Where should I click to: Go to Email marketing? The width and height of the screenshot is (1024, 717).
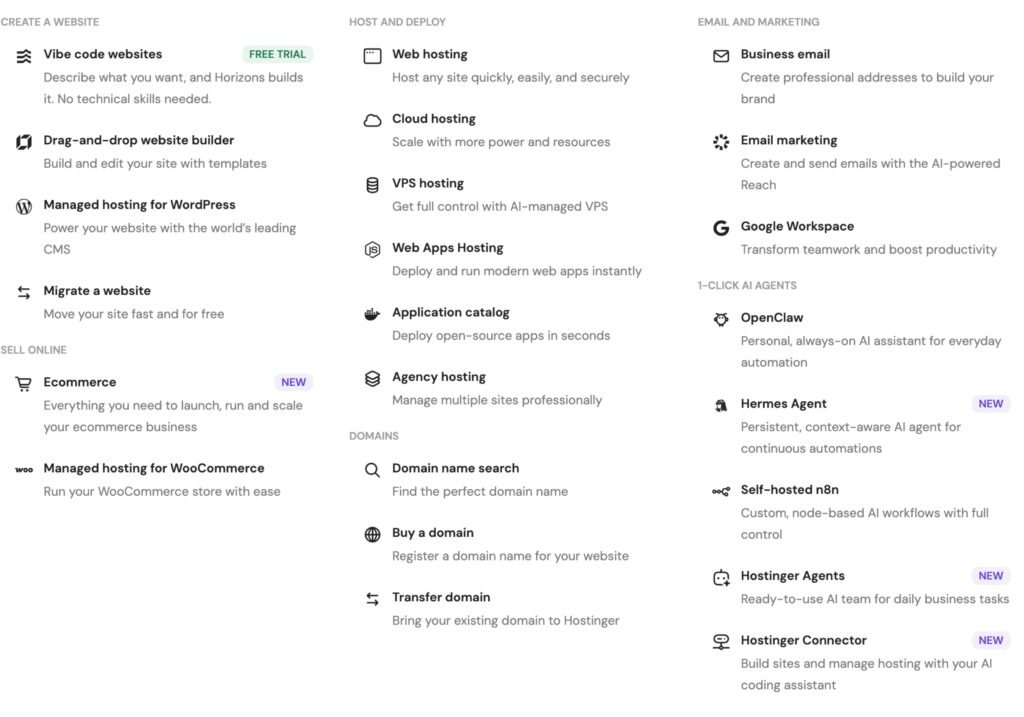coord(788,140)
